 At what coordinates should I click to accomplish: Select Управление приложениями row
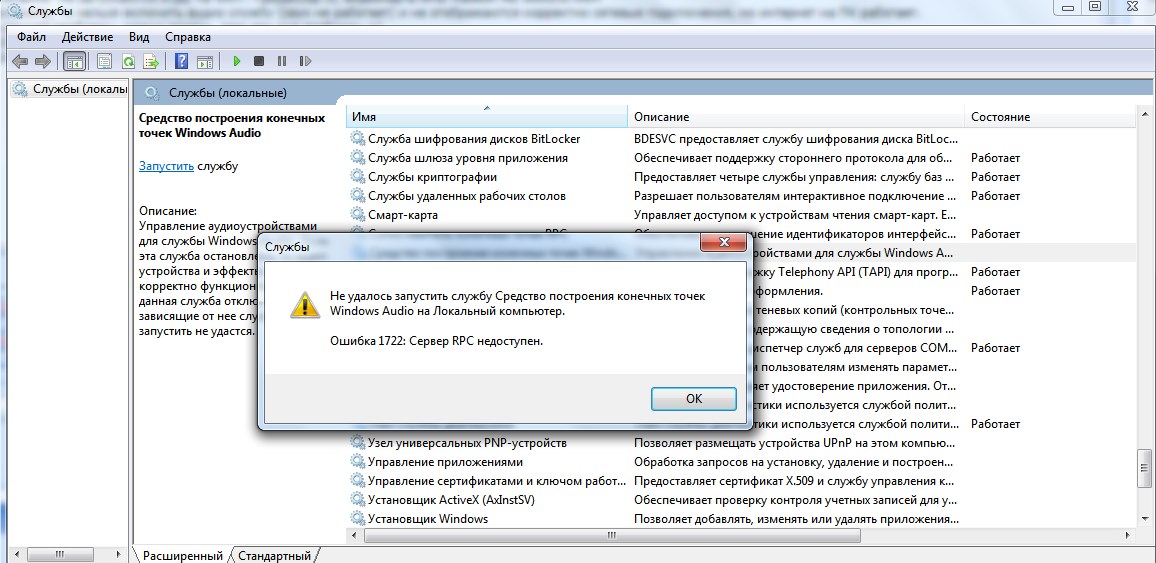[x=741, y=461]
